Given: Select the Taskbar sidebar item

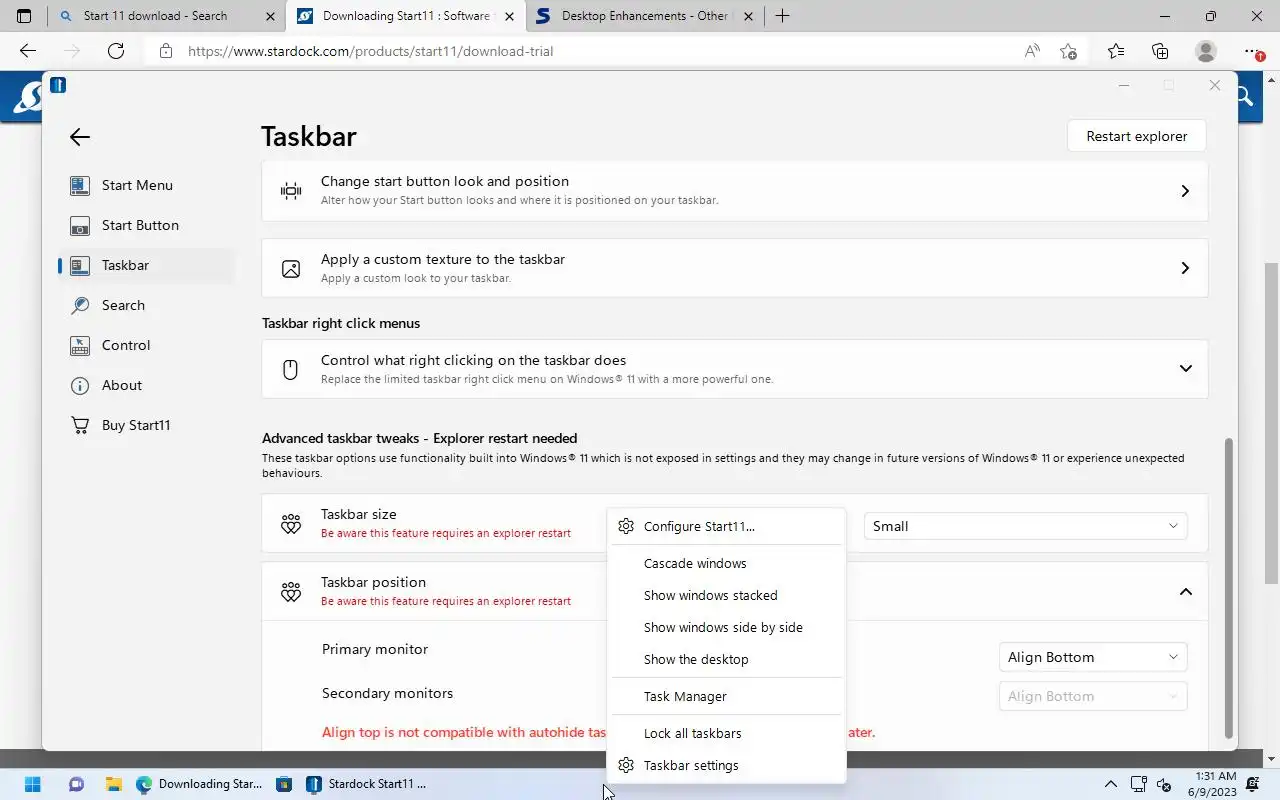Looking at the screenshot, I should pyautogui.click(x=146, y=265).
